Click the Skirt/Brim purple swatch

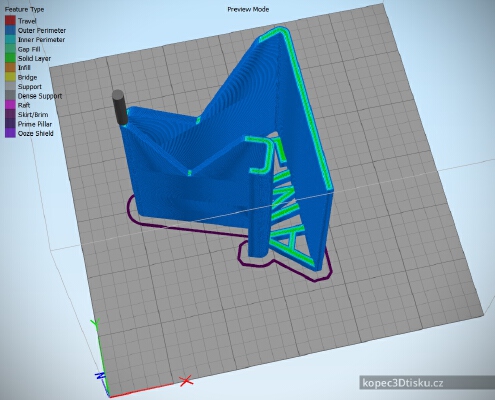pyautogui.click(x=10, y=114)
